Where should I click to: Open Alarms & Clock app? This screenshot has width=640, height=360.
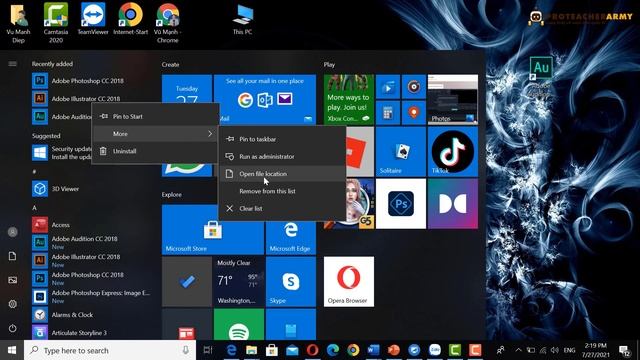point(62,315)
